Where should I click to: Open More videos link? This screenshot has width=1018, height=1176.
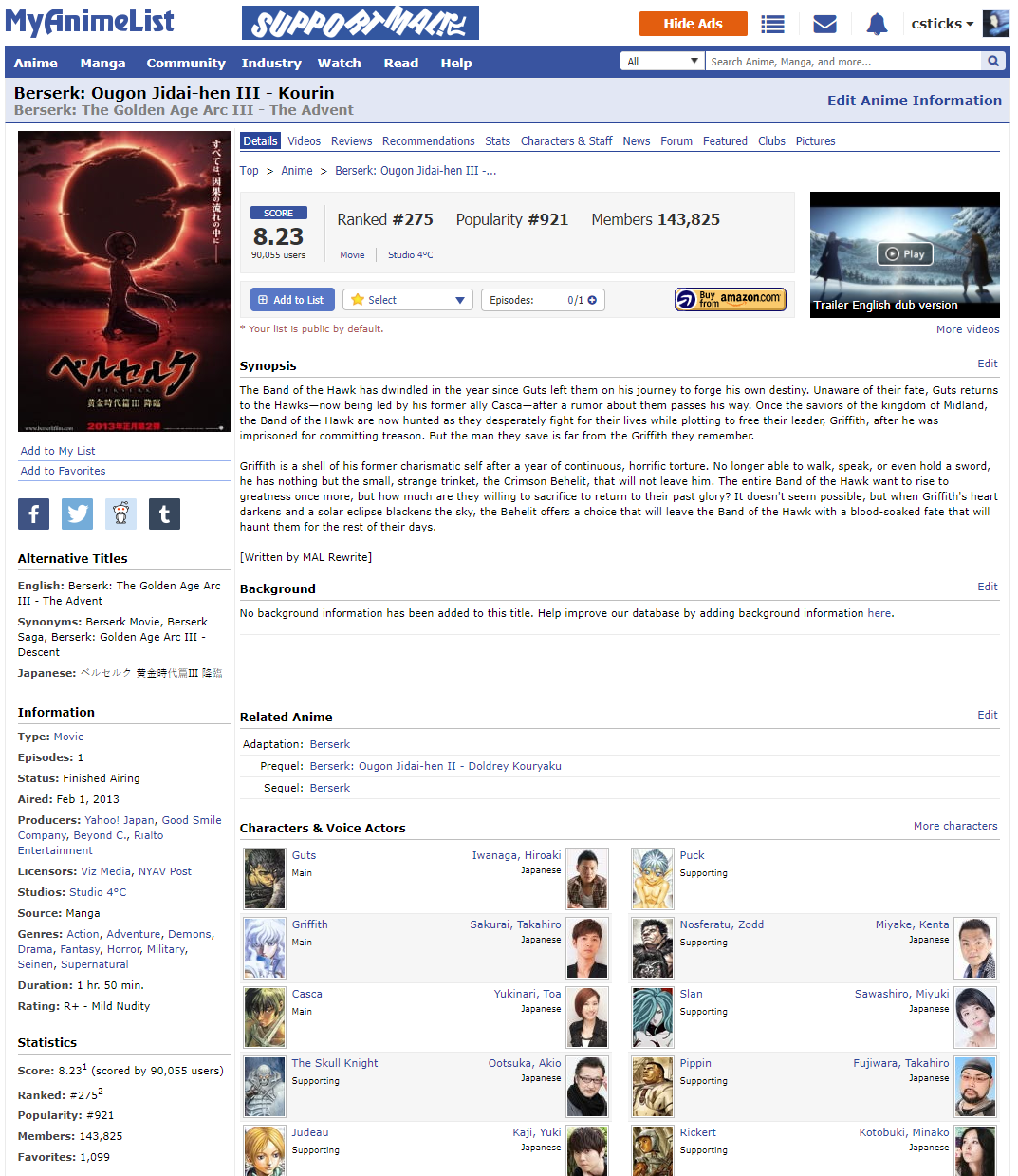tap(968, 329)
